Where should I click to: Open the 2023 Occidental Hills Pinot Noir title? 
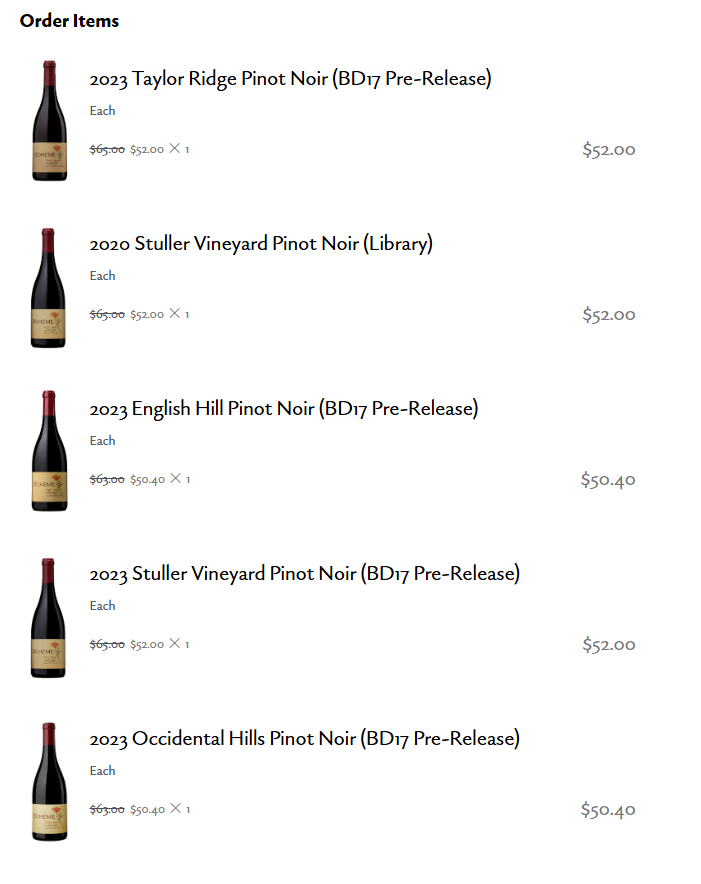click(305, 739)
